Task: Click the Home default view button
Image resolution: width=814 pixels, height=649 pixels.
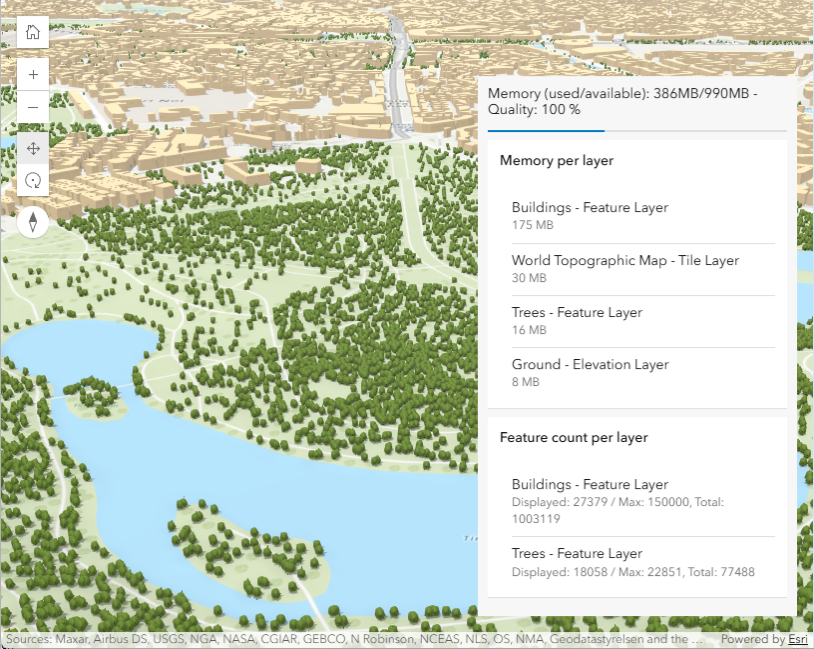Action: pyautogui.click(x=33, y=32)
